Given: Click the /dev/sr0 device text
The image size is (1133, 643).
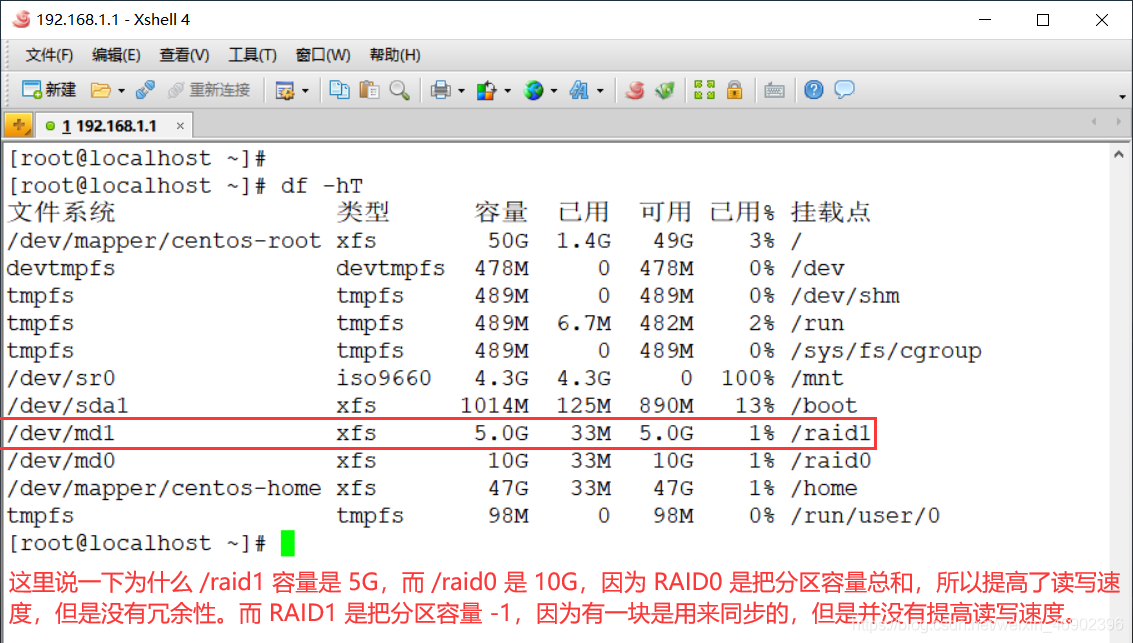Looking at the screenshot, I should pos(61,378).
